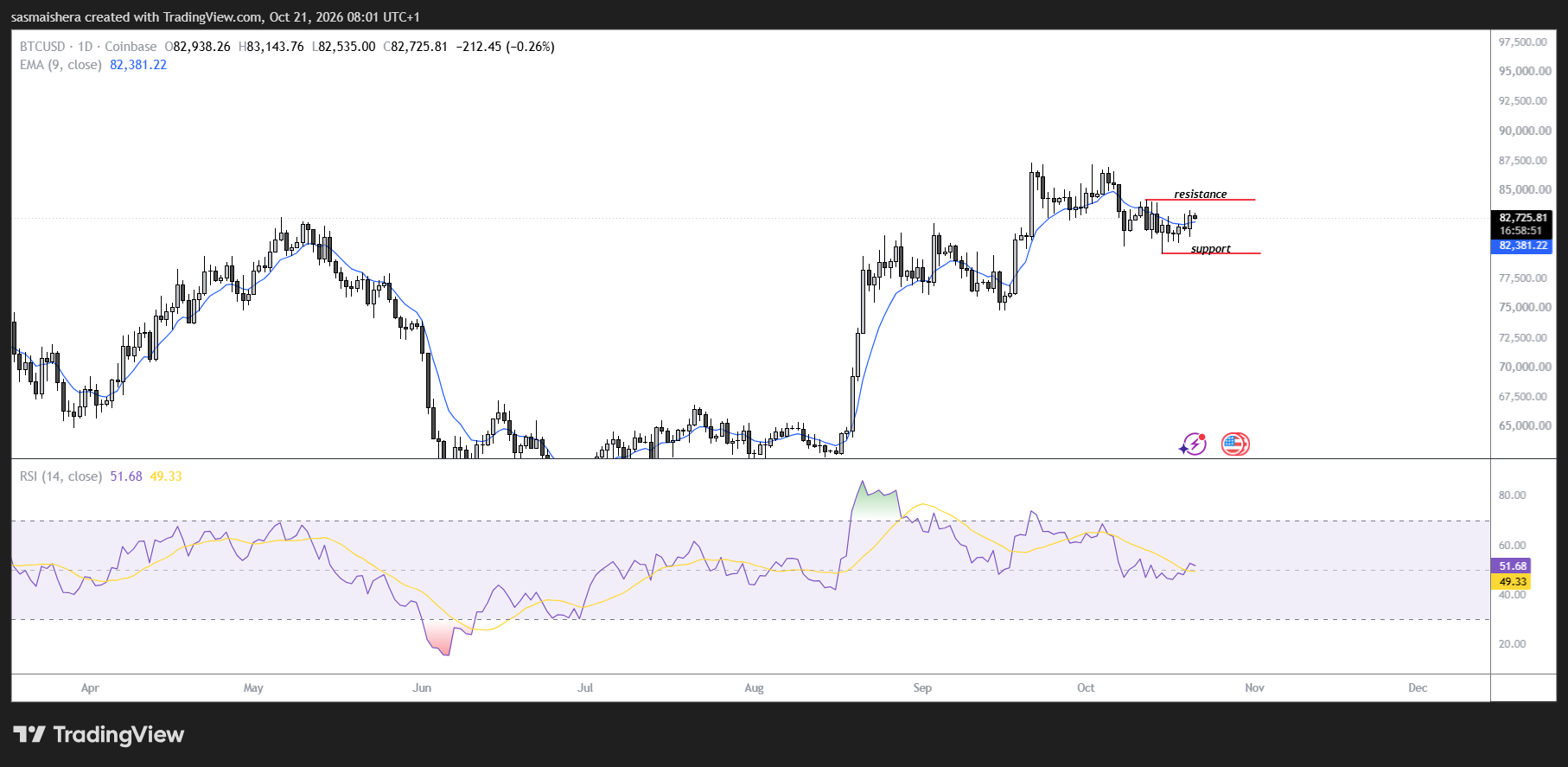Click the 97,500.00 price axis label
This screenshot has height=767, width=1568.
point(1523,42)
